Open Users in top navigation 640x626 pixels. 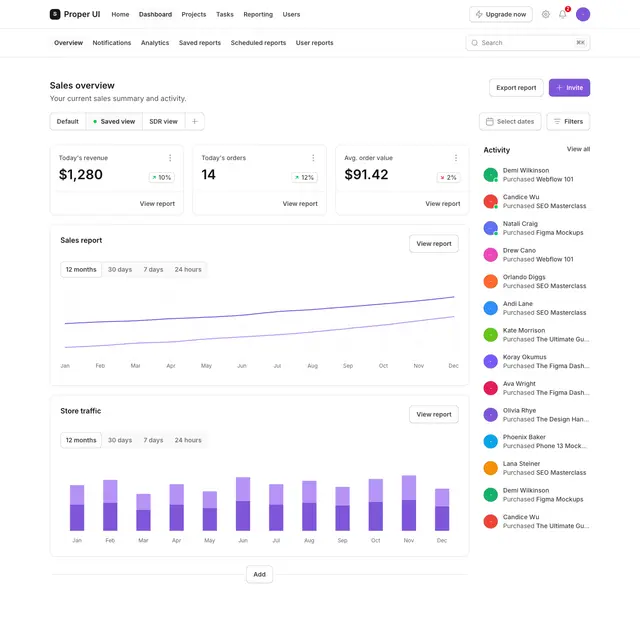291,14
